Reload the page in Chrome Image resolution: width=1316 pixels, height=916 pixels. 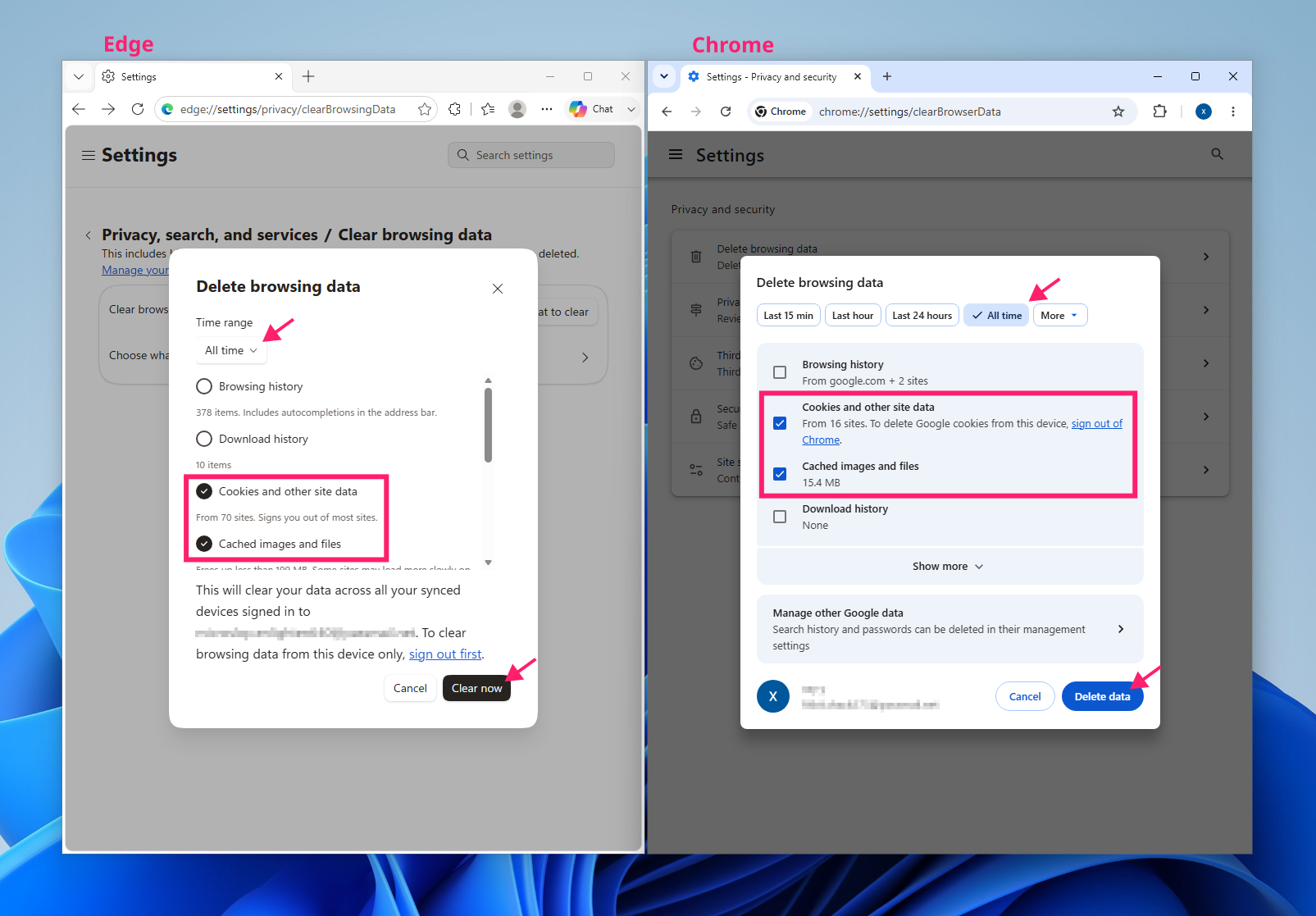(726, 112)
